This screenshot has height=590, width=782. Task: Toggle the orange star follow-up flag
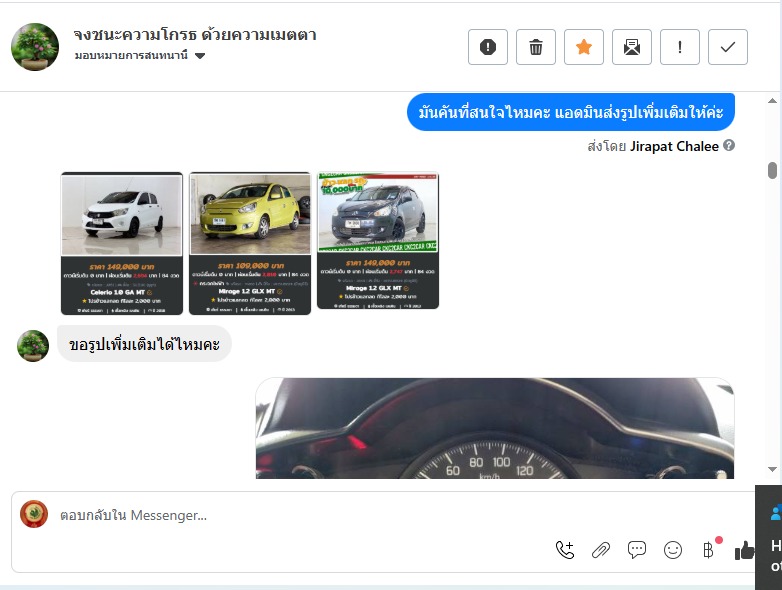click(584, 47)
